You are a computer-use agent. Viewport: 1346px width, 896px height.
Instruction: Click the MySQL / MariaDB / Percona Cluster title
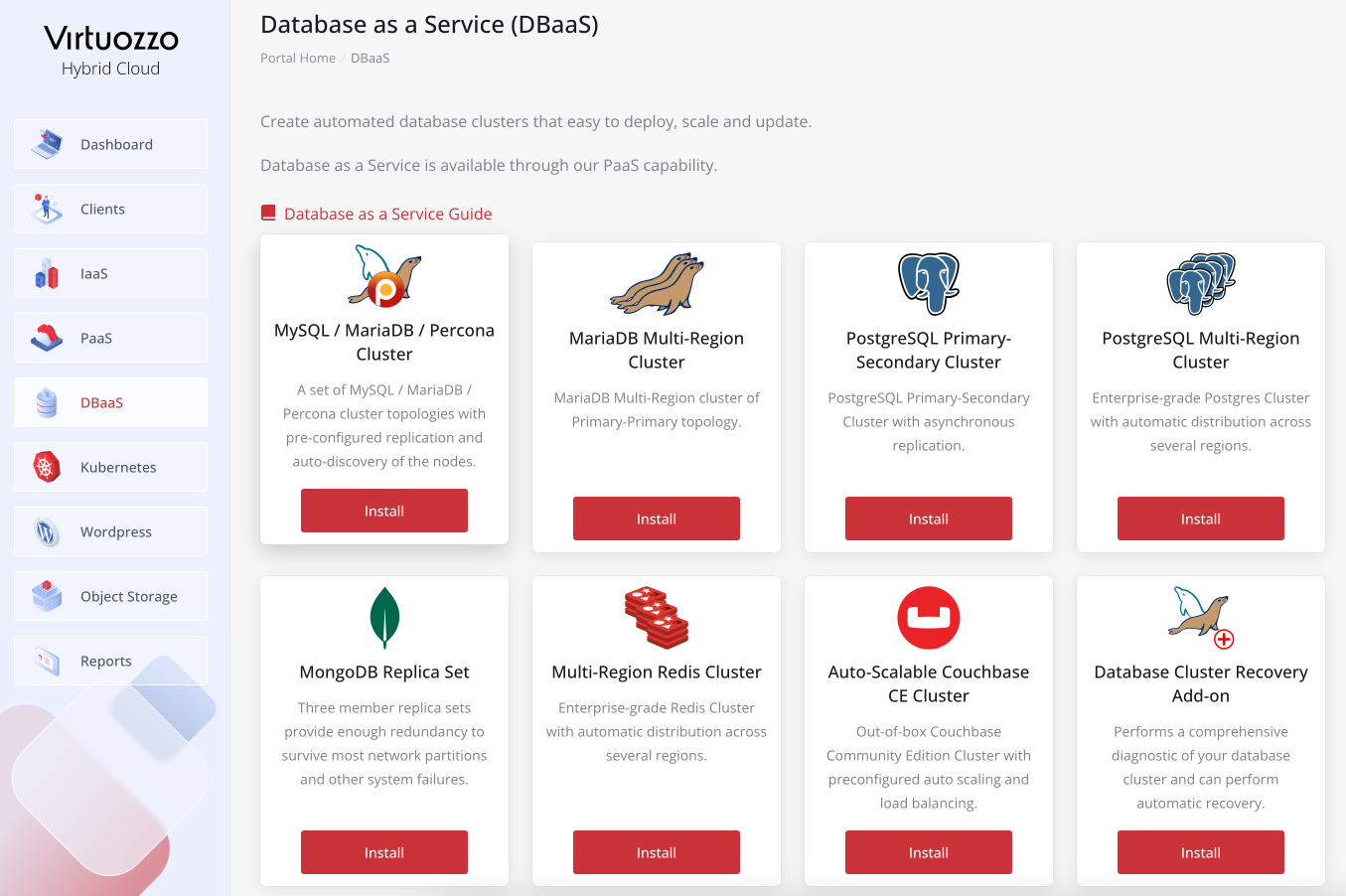coord(384,343)
